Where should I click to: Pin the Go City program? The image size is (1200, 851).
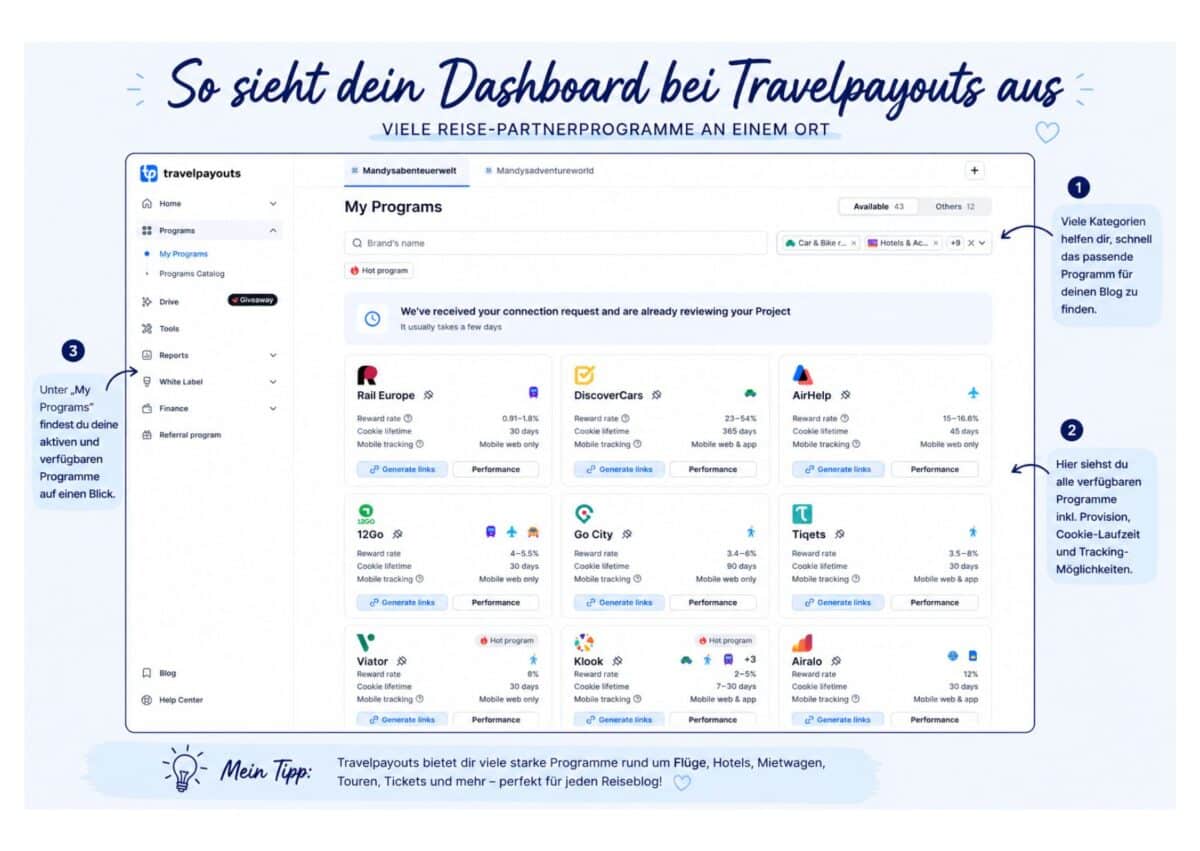[x=627, y=535]
